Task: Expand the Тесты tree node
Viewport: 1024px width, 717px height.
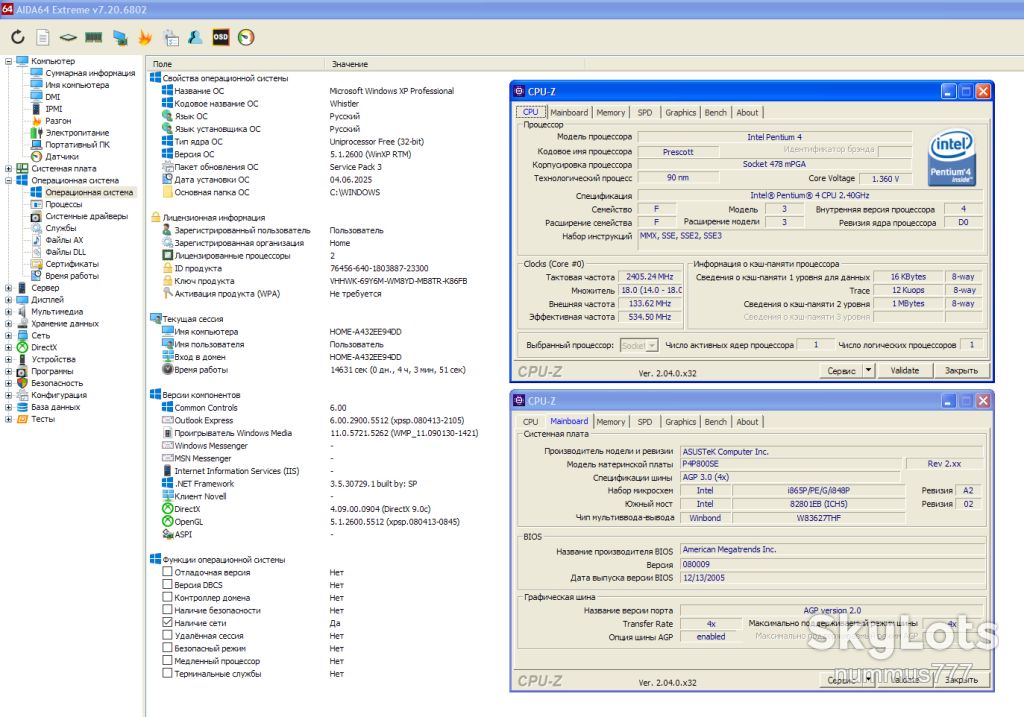Action: click(x=8, y=419)
